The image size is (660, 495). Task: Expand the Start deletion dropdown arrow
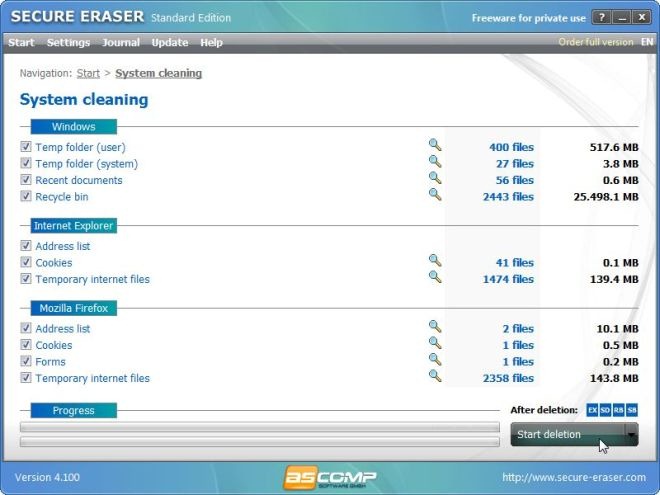[632, 434]
